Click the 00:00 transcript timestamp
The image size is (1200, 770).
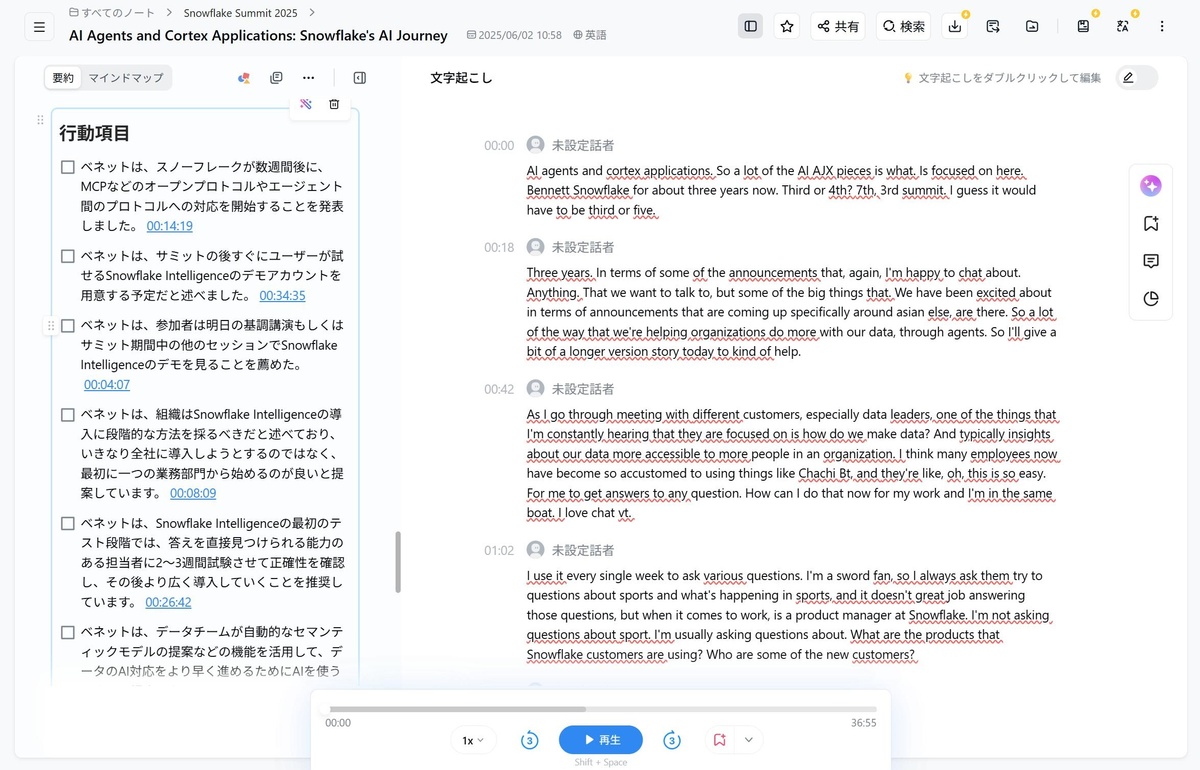(499, 145)
